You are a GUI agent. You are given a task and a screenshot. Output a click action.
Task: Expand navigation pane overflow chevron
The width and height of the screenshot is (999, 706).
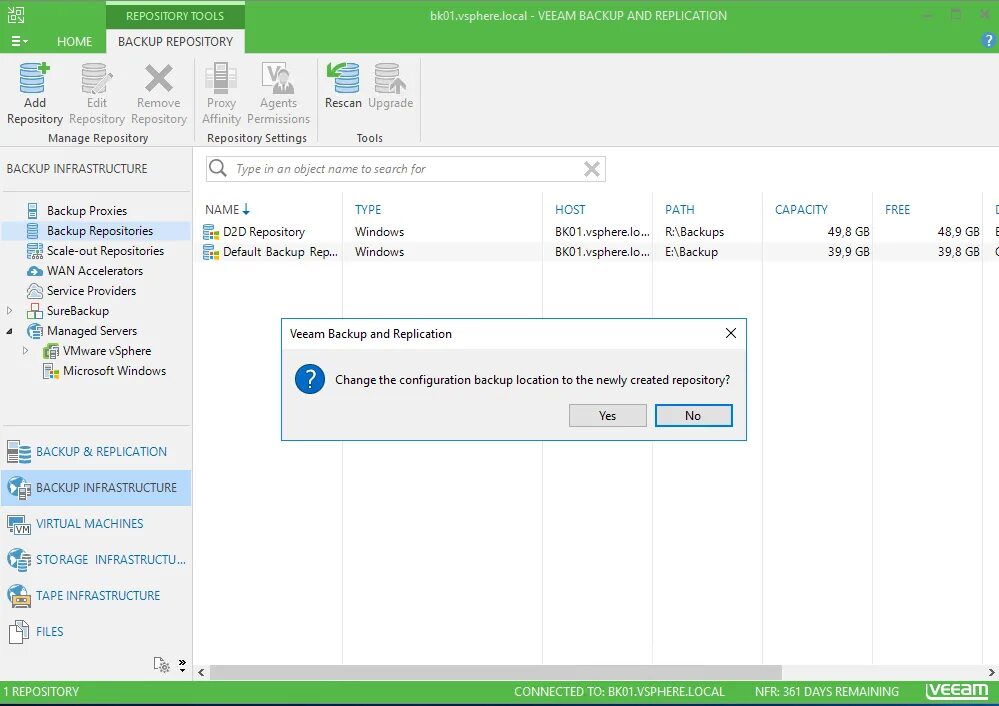tap(182, 665)
